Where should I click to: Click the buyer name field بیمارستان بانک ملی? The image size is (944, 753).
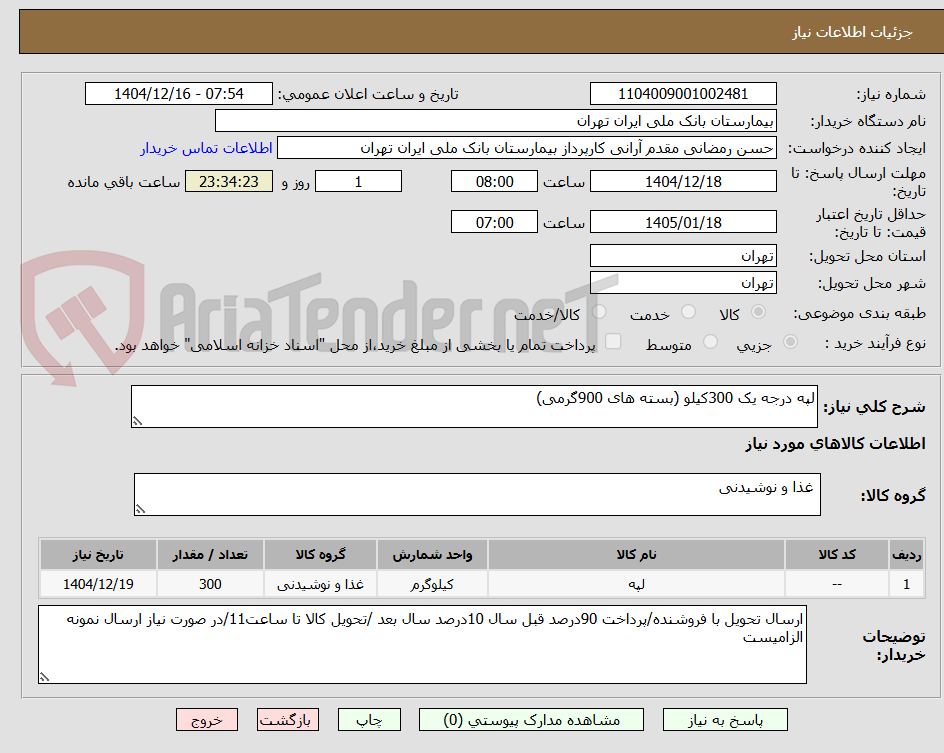coord(495,121)
